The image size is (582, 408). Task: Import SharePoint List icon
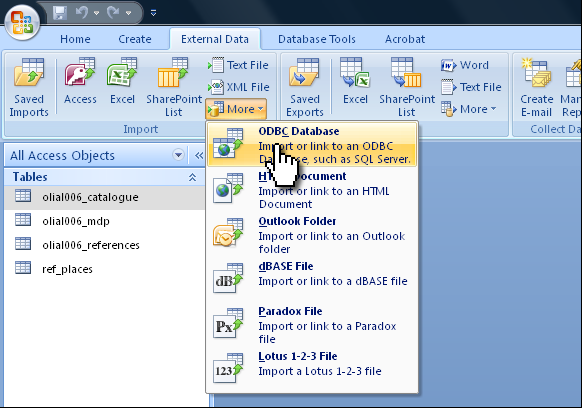click(174, 87)
